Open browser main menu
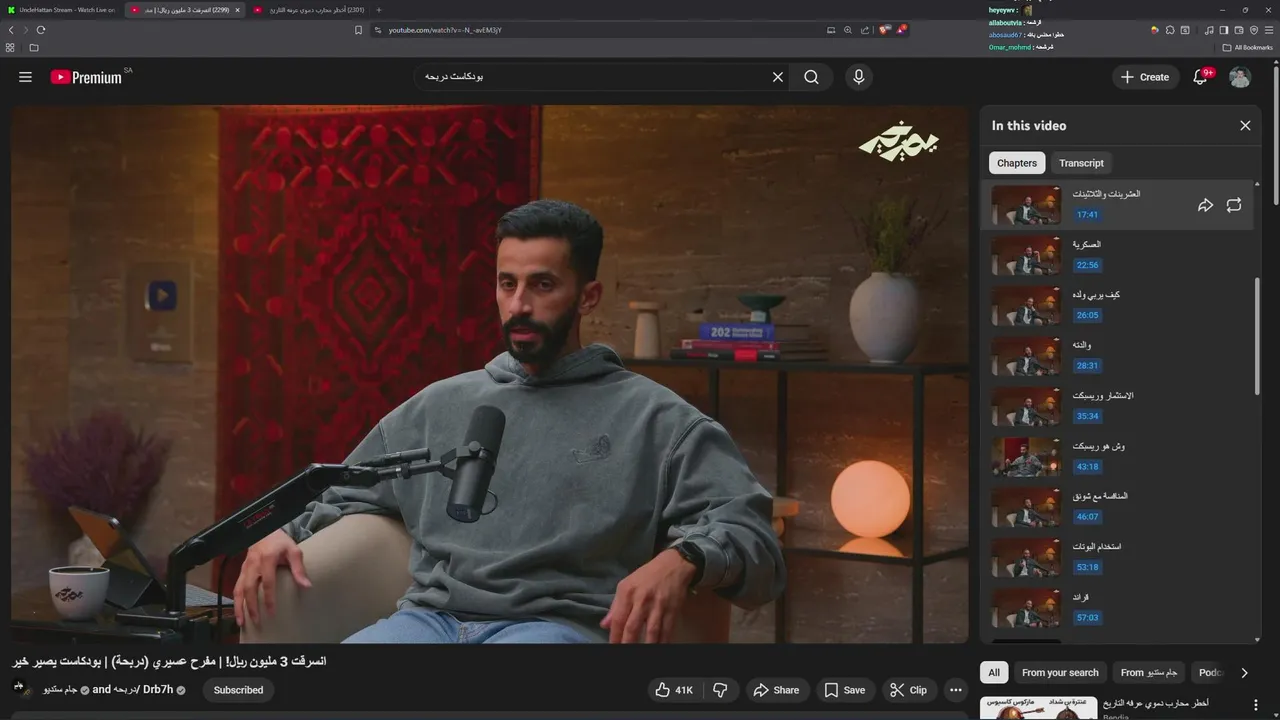The image size is (1280, 720). click(x=1268, y=30)
